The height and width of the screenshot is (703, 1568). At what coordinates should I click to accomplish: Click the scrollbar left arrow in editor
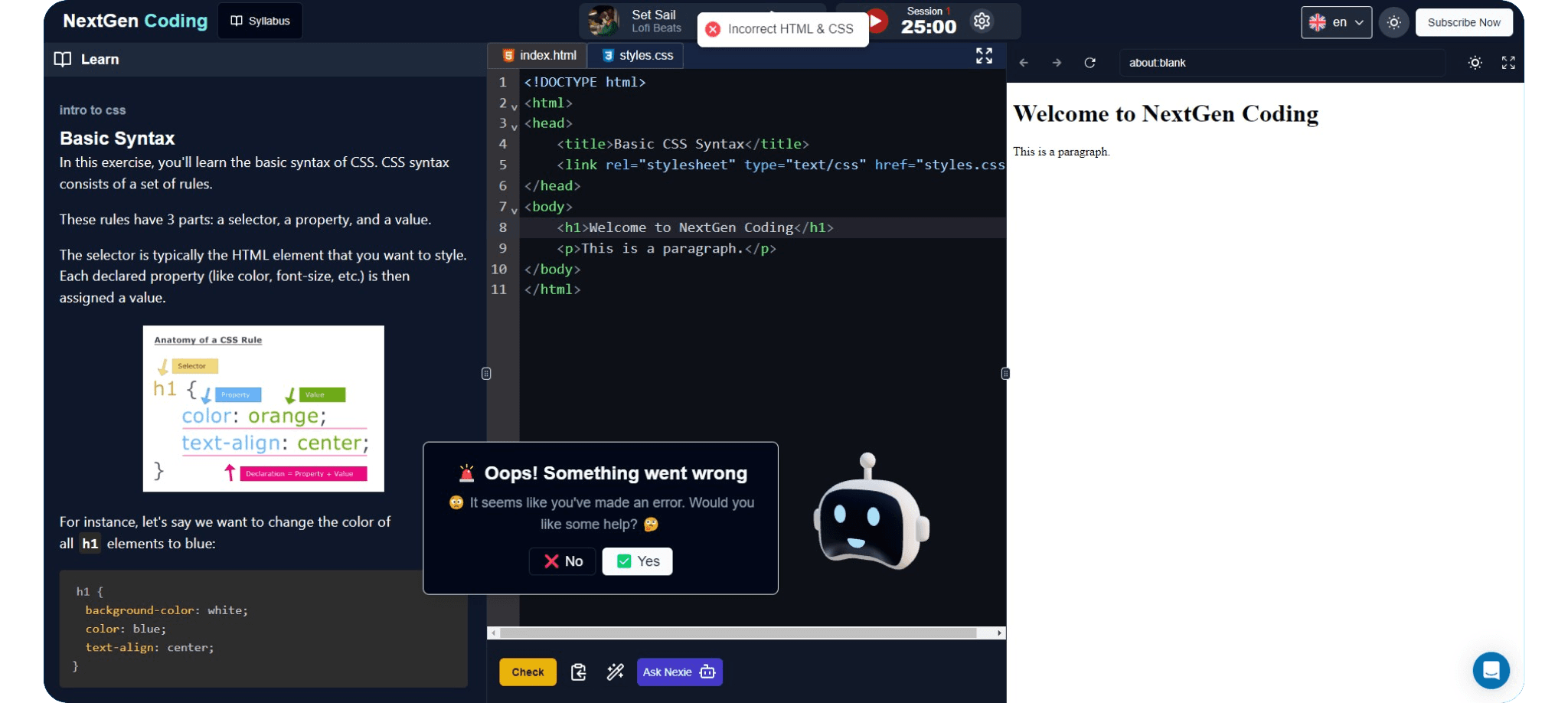coord(494,633)
